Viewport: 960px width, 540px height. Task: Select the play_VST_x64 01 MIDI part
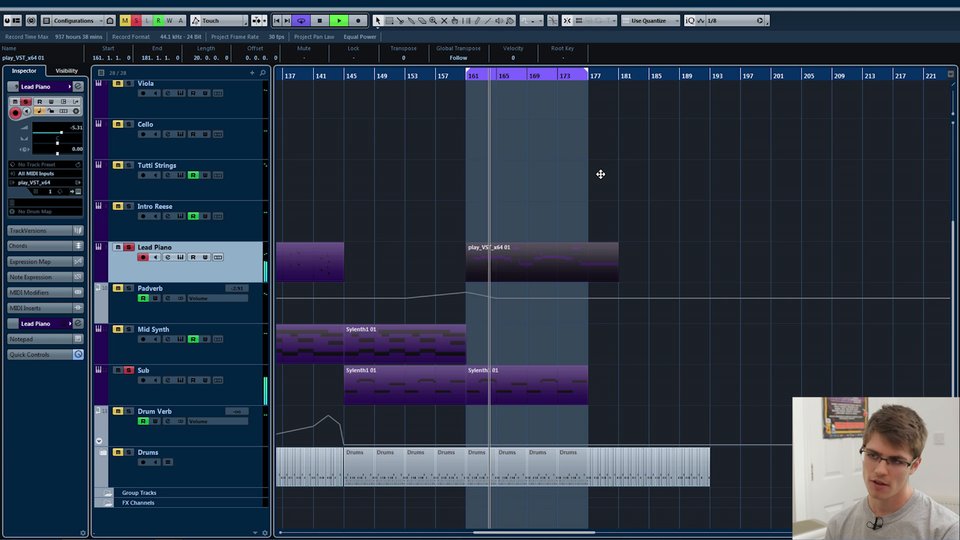tap(542, 262)
